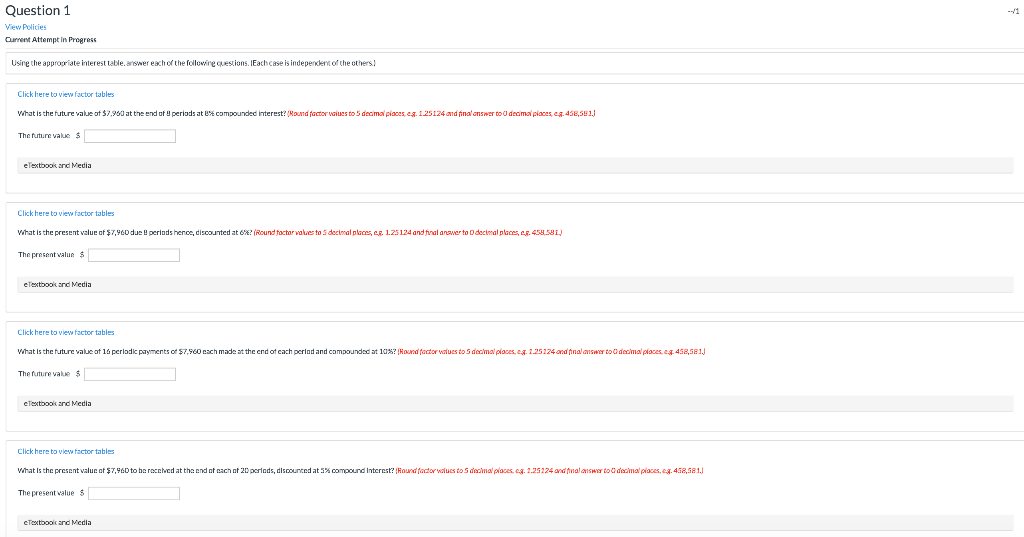Screen dimensions: 1024x537
Task: Open factor tables link above the 20 periods 5% question
Action: [x=66, y=451]
